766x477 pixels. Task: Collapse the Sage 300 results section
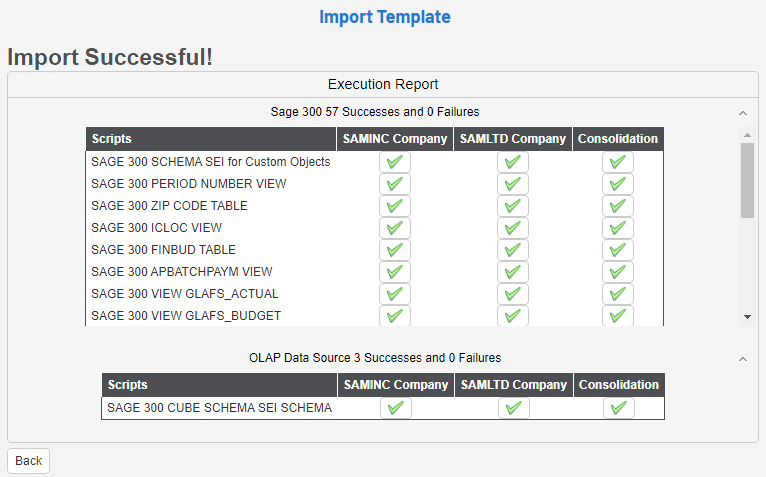point(742,113)
